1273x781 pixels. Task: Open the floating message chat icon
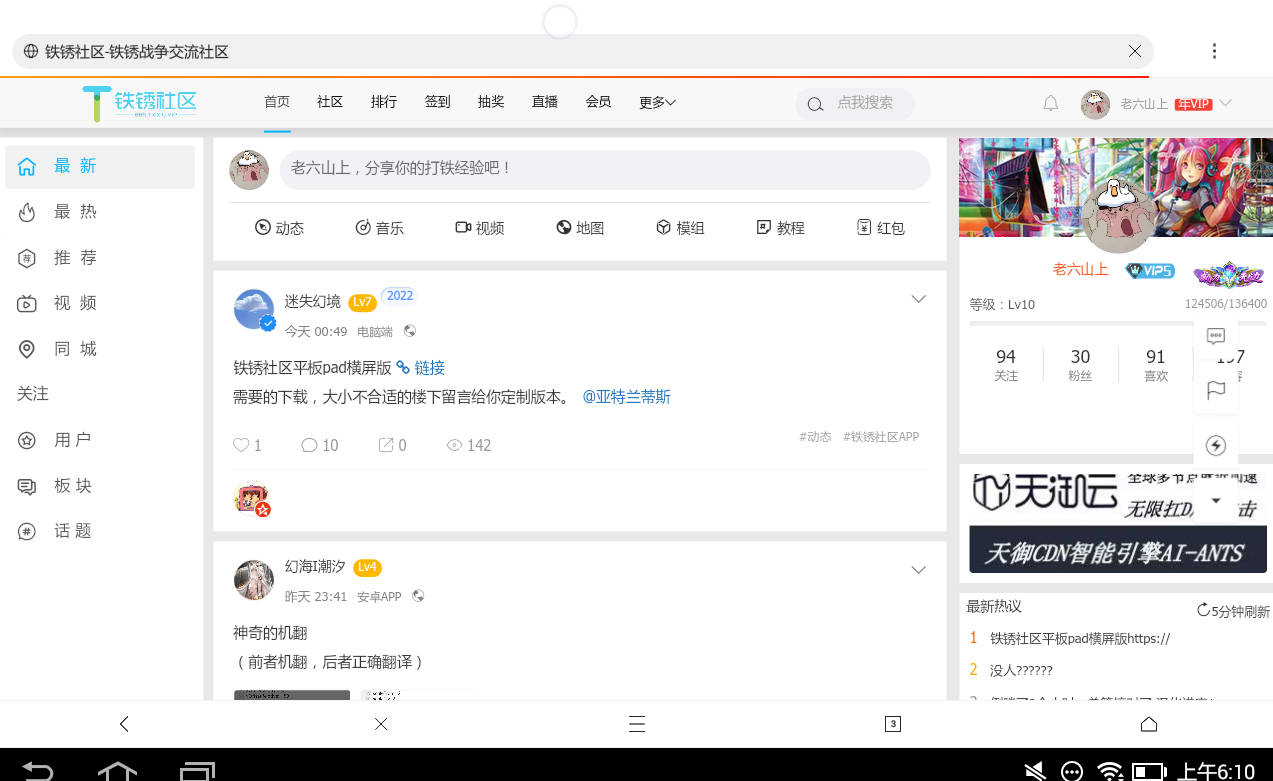1216,336
